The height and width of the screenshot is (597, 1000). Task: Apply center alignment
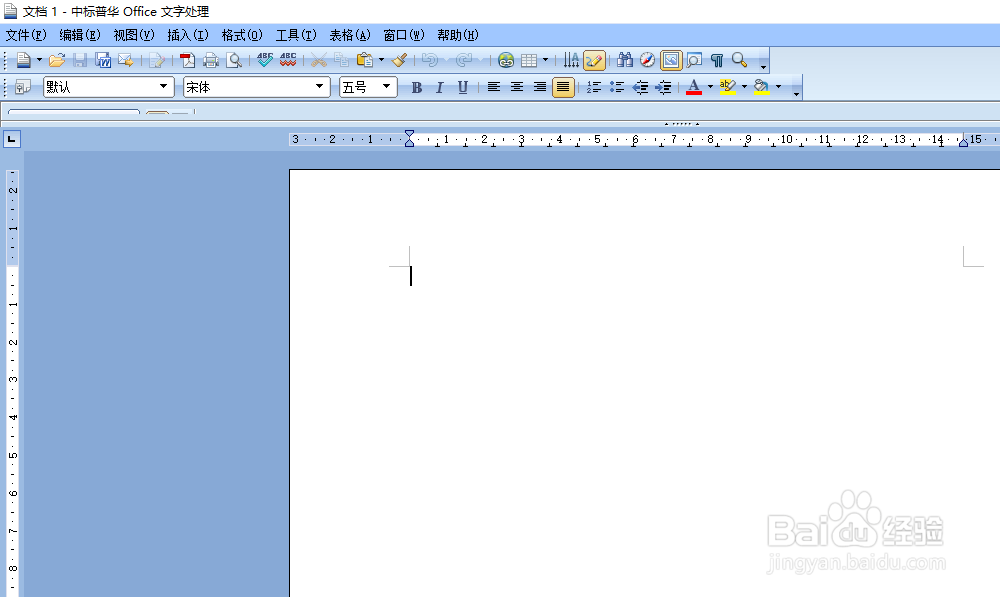click(x=516, y=87)
